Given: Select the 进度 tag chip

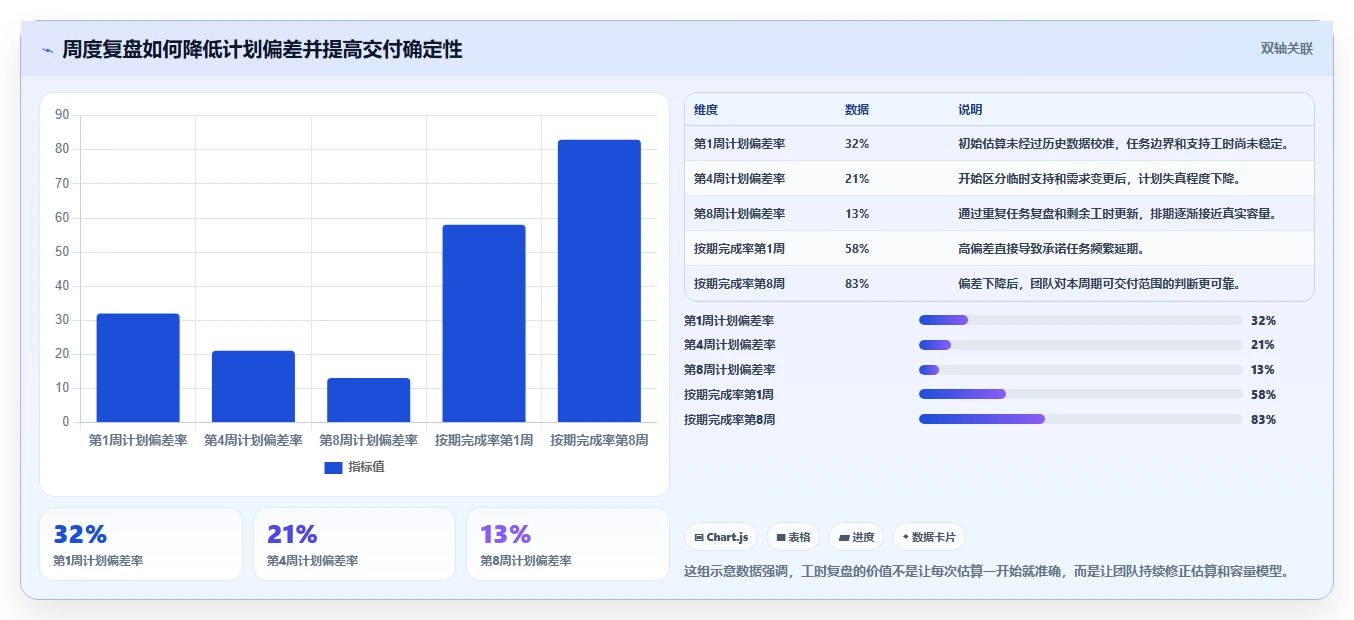Looking at the screenshot, I should coord(856,537).
